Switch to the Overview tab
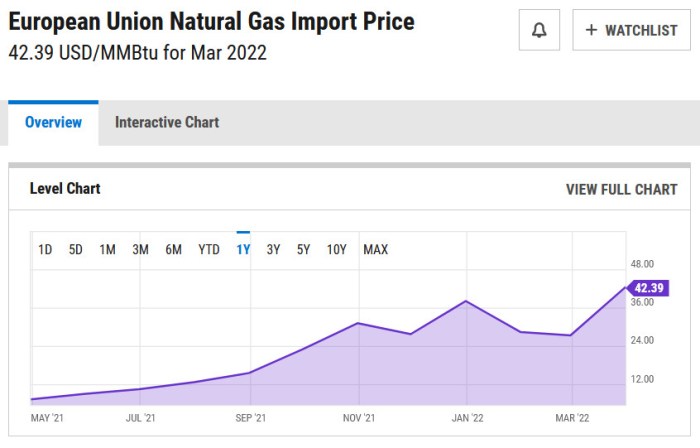The image size is (700, 448). pos(53,122)
